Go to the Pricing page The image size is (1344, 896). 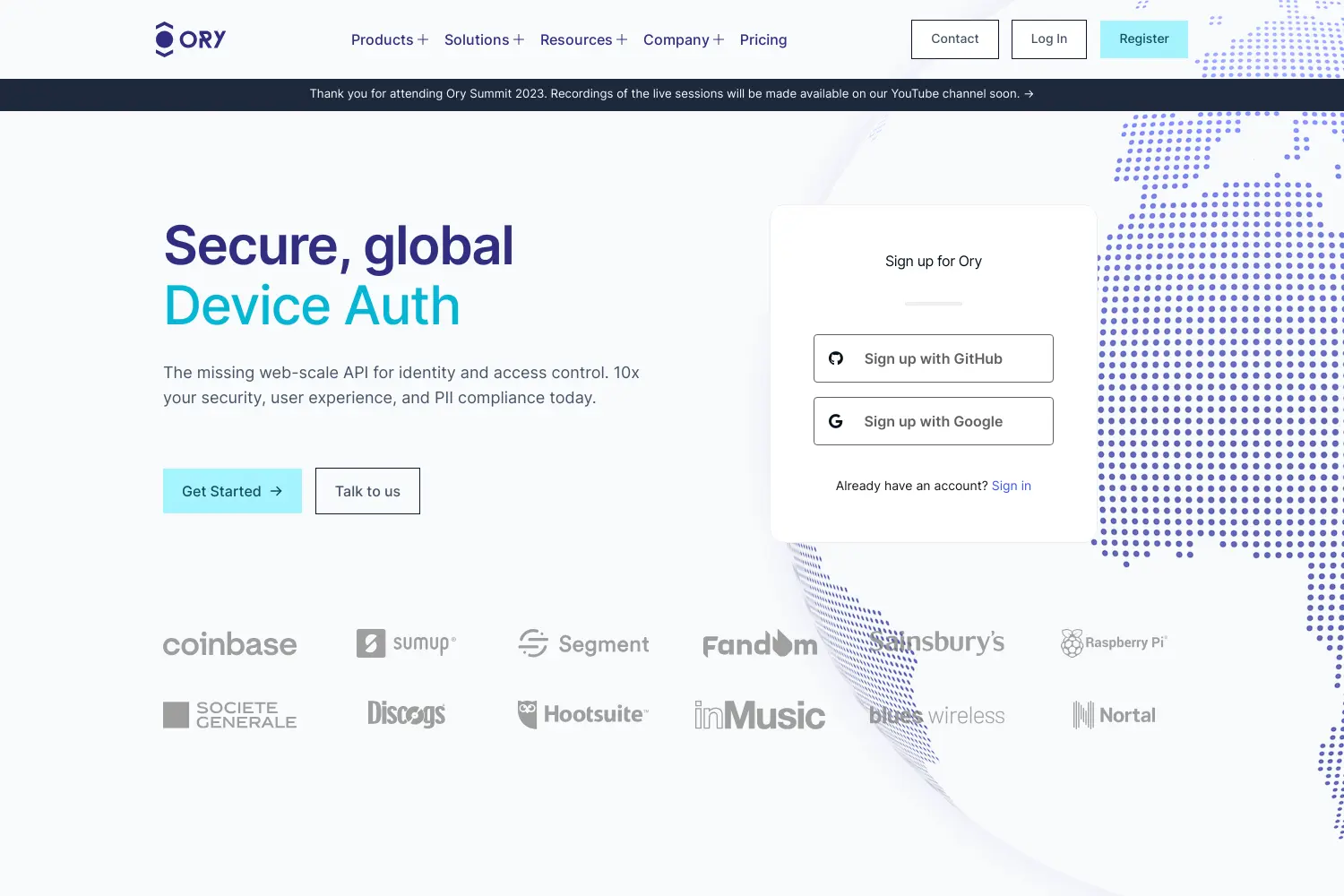(x=763, y=39)
